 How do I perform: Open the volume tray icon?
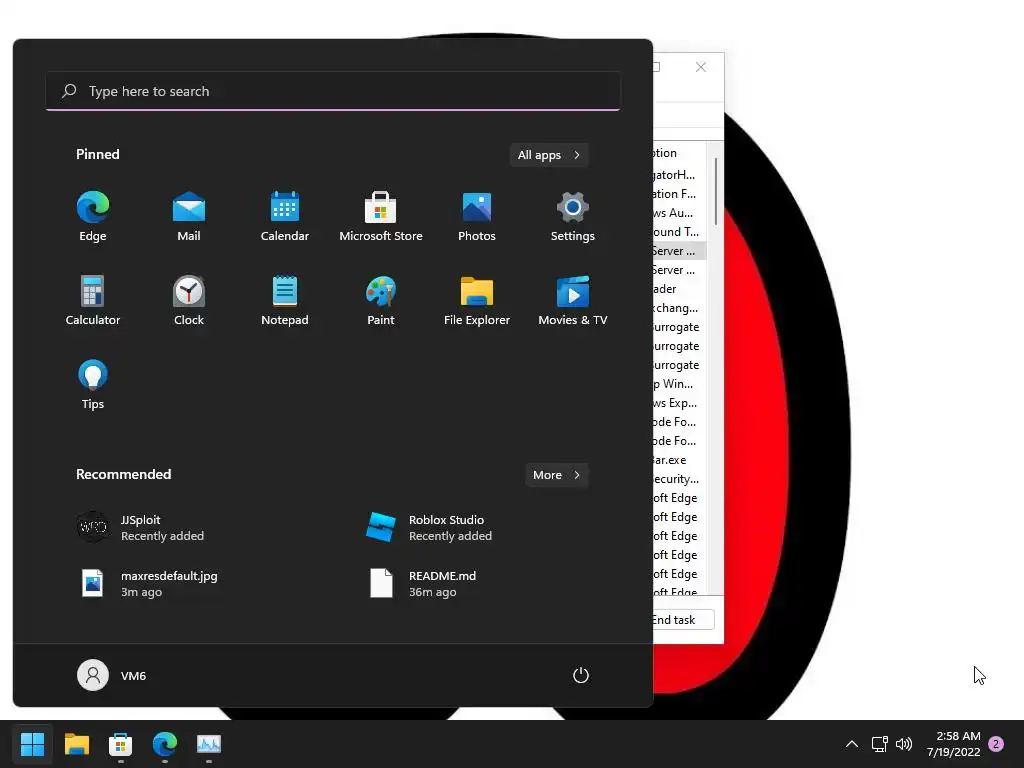point(904,744)
